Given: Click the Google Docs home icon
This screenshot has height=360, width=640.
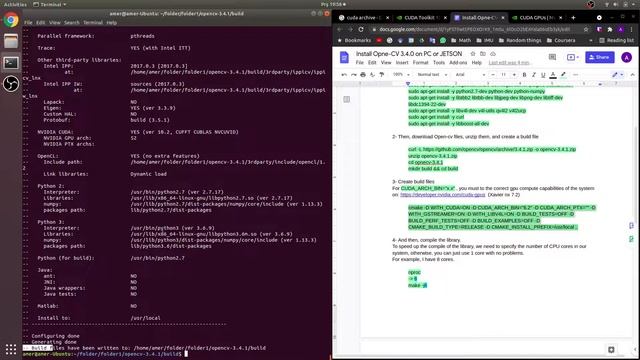Looking at the screenshot, I should 344,57.
